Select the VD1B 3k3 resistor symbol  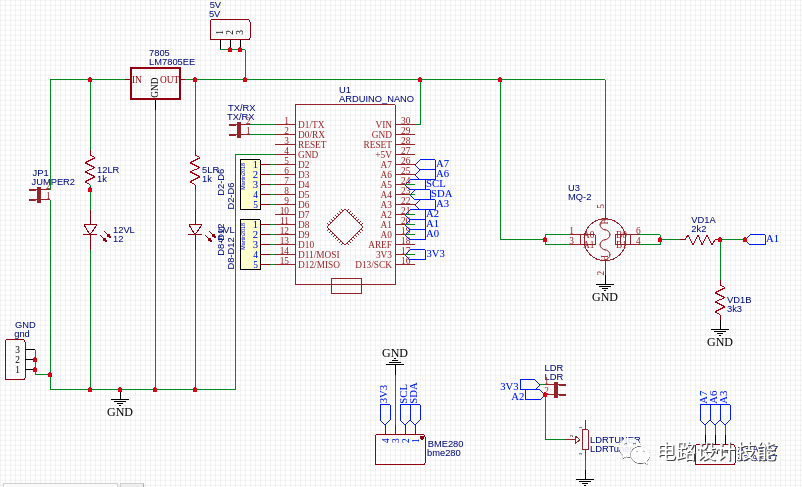click(720, 300)
